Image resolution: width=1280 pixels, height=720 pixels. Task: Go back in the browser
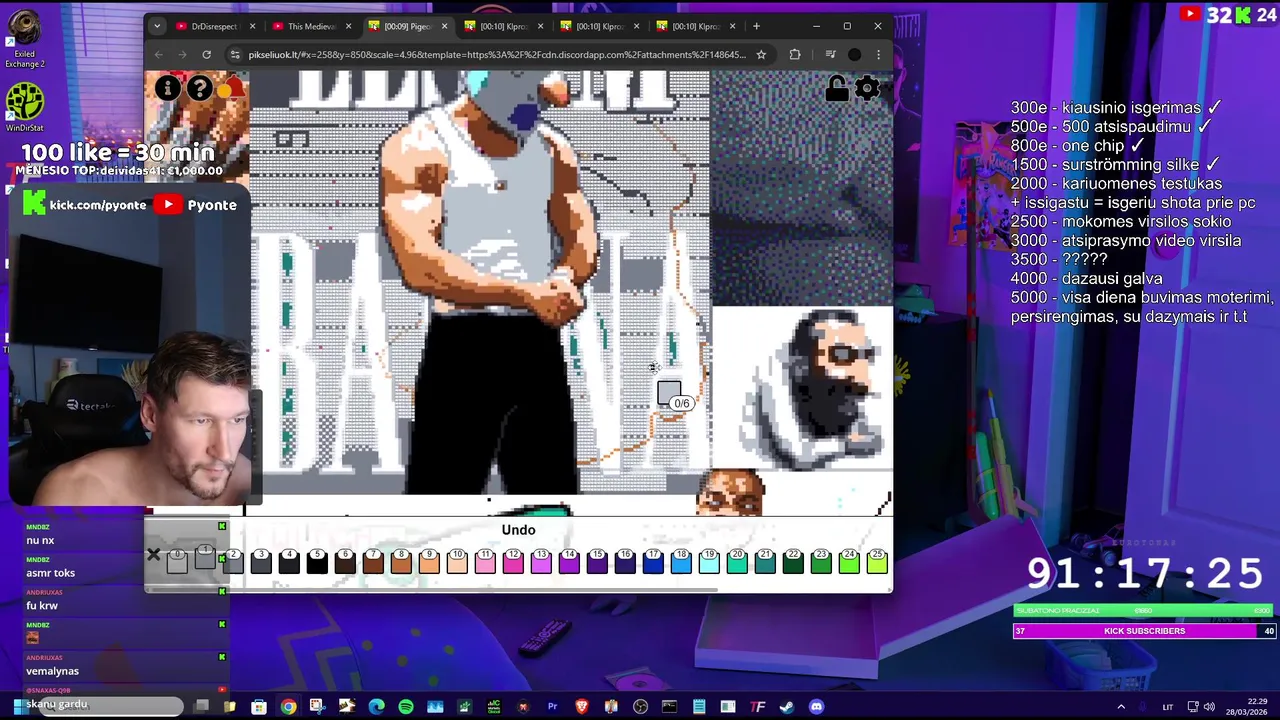click(158, 54)
